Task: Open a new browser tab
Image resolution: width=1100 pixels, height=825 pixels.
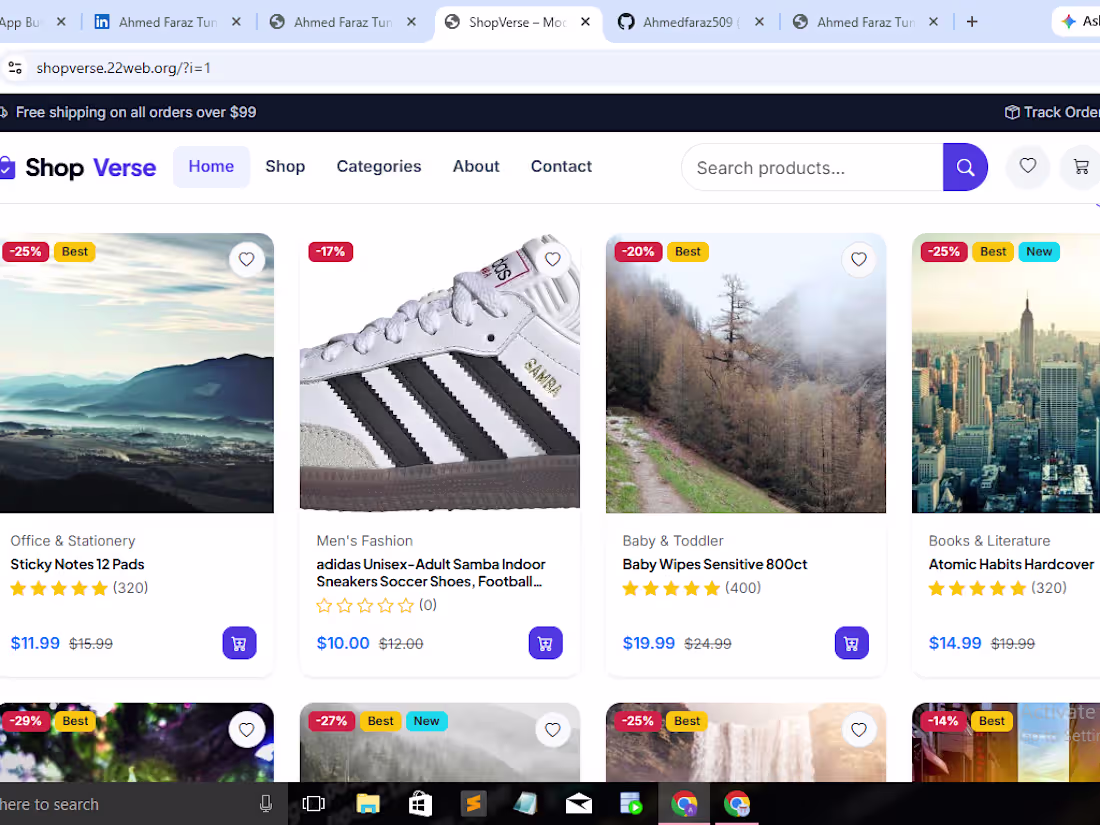Action: 972,22
